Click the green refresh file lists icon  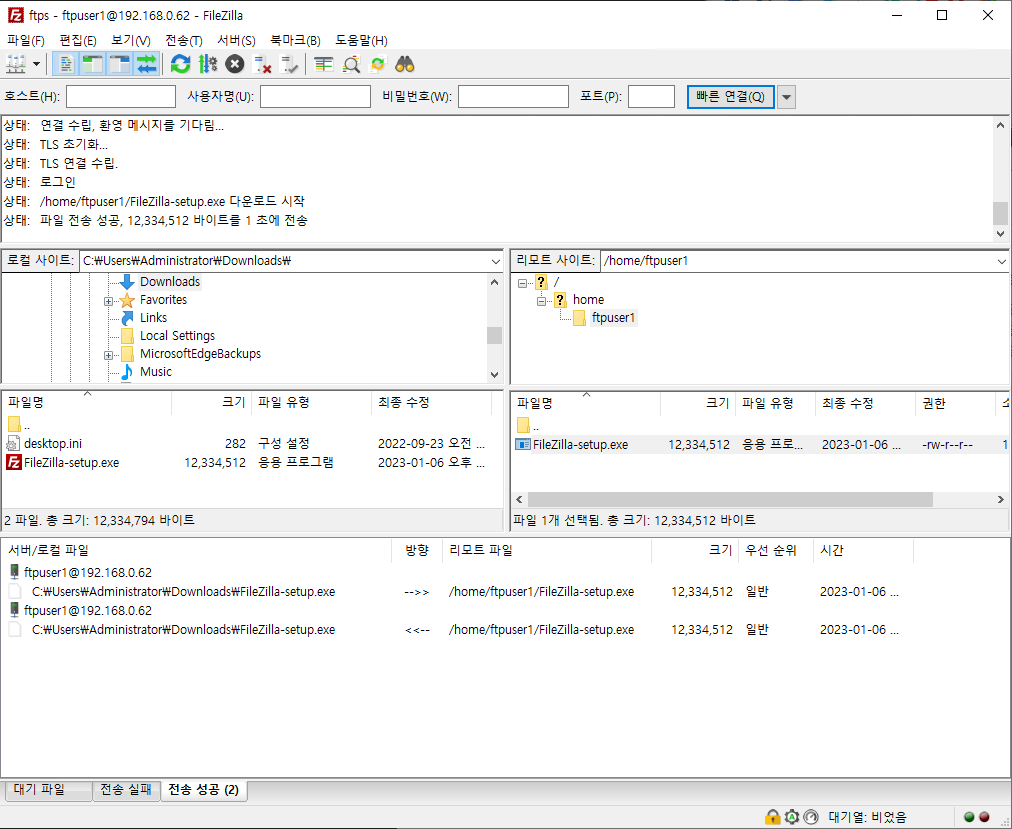coord(180,64)
